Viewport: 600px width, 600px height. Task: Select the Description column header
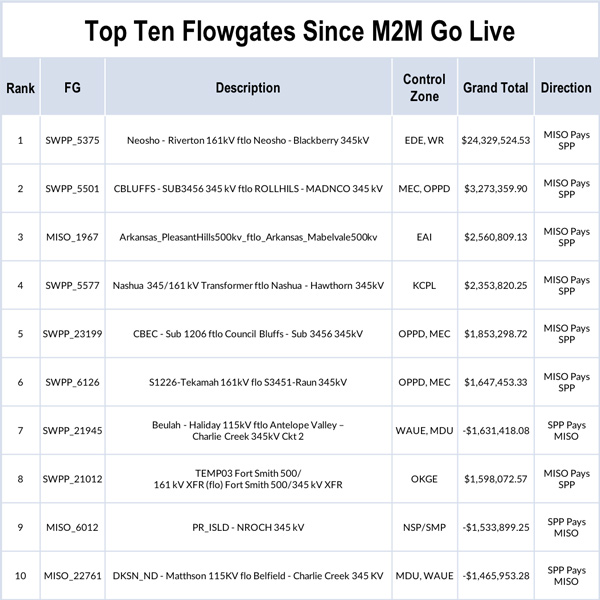click(x=248, y=88)
